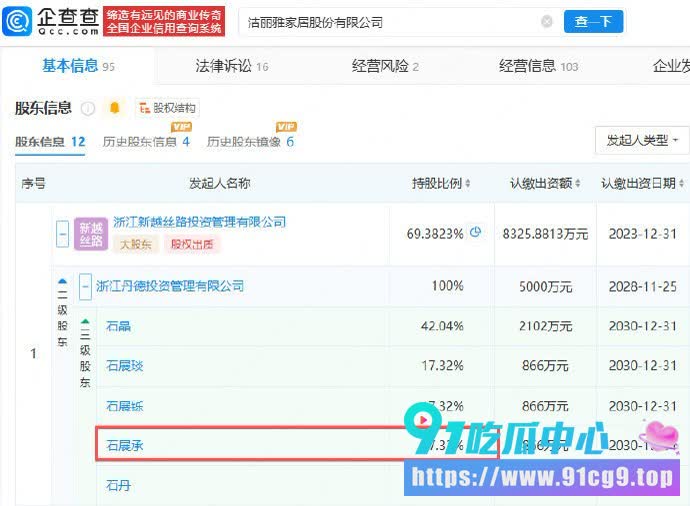Click the 查一下 search button
This screenshot has width=690, height=506.
pos(593,21)
